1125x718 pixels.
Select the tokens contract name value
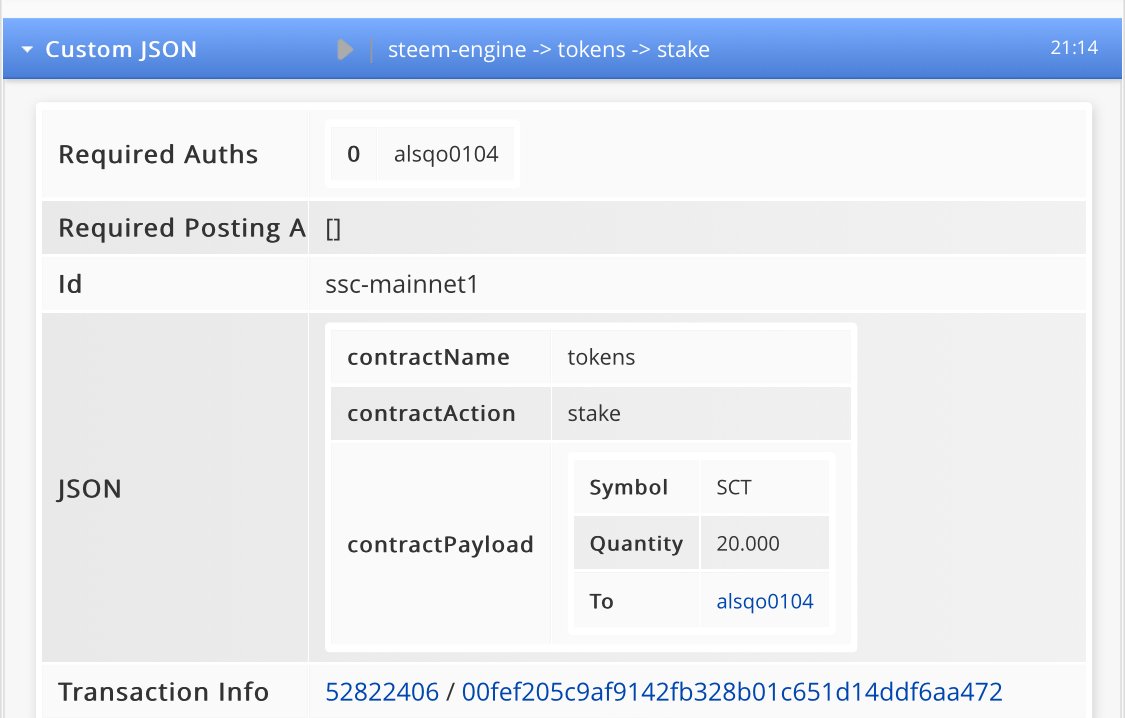(x=601, y=357)
